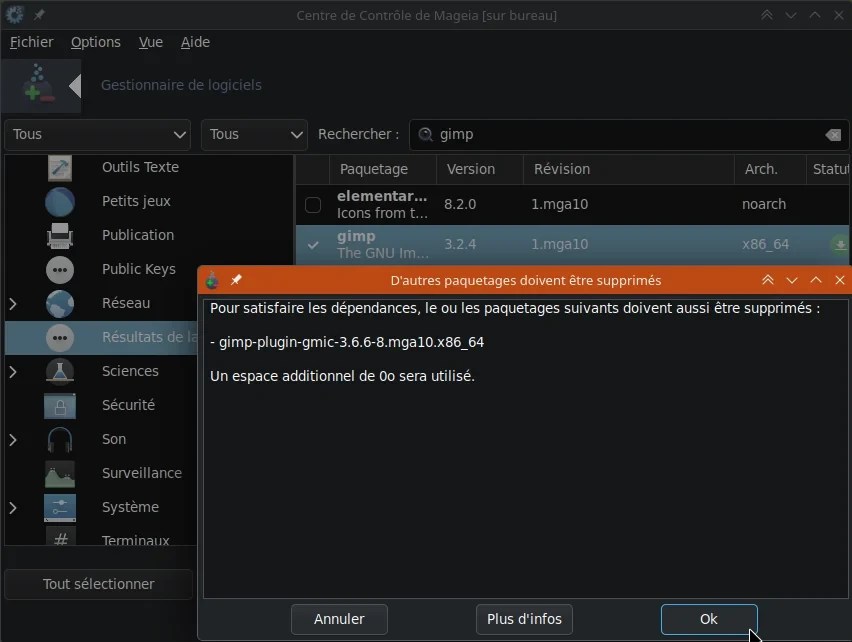Click dialog keep-above double chevron icon
This screenshot has height=642, width=852.
(768, 280)
